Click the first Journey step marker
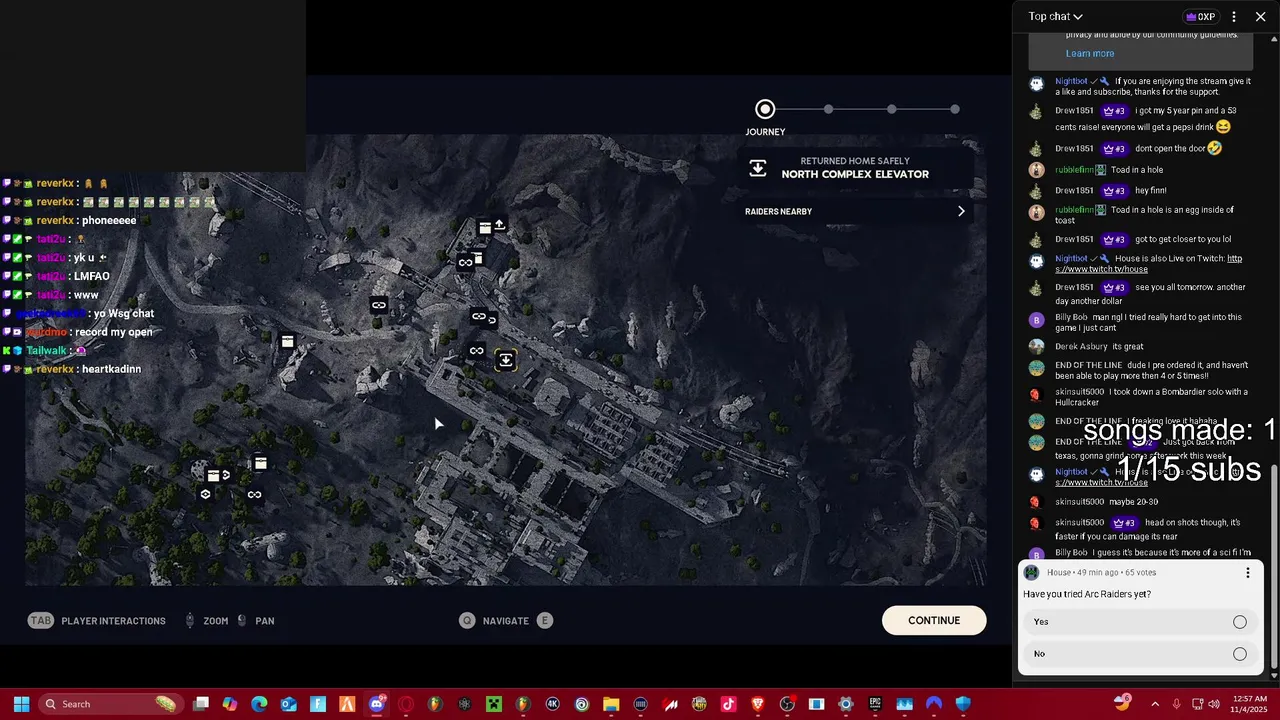Viewport: 1280px width, 720px height. pos(765,109)
